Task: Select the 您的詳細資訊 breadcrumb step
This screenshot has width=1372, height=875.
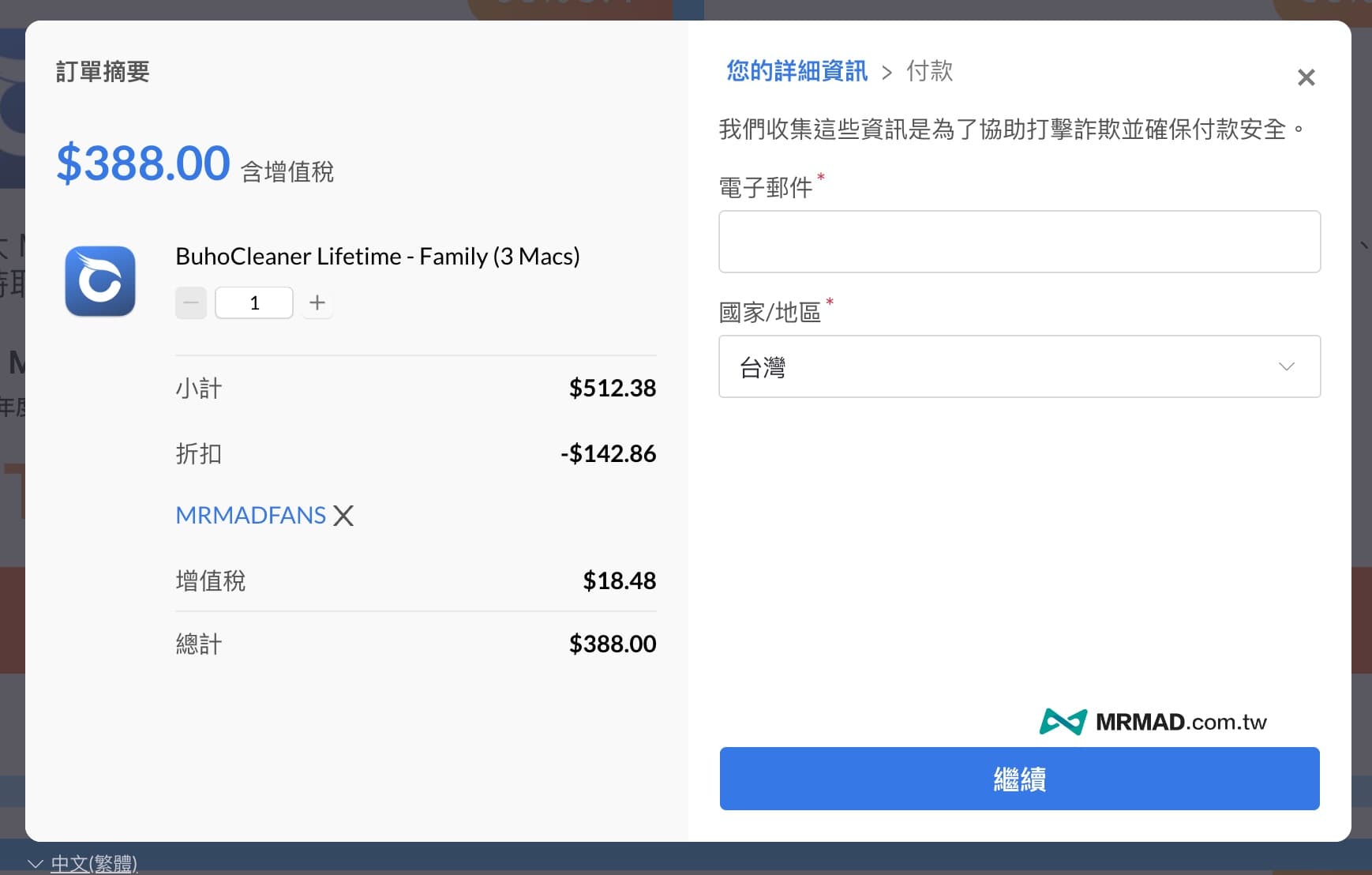Action: [x=797, y=71]
